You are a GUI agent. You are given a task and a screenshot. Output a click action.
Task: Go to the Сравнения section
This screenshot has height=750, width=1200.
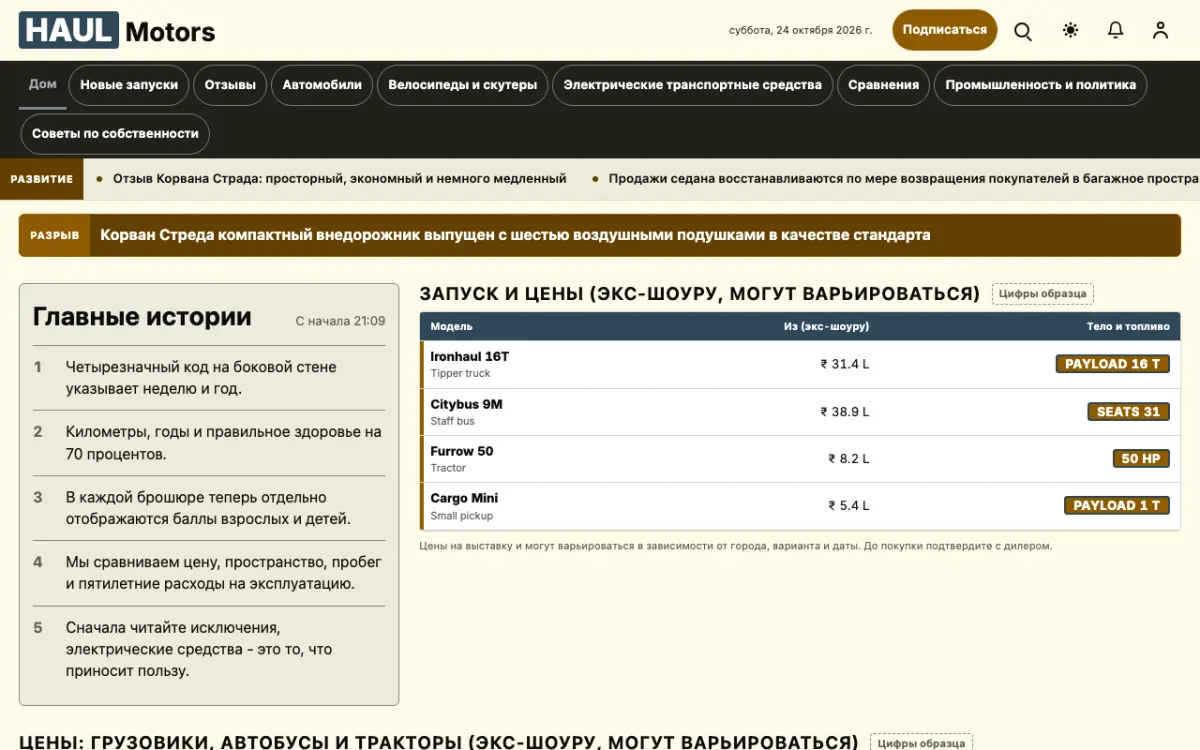(884, 85)
